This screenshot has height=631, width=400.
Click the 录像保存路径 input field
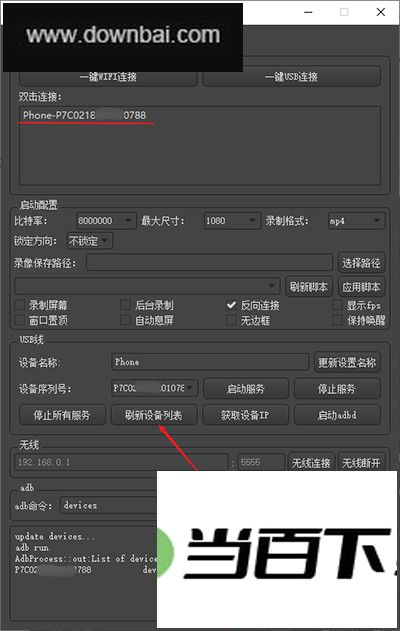209,263
